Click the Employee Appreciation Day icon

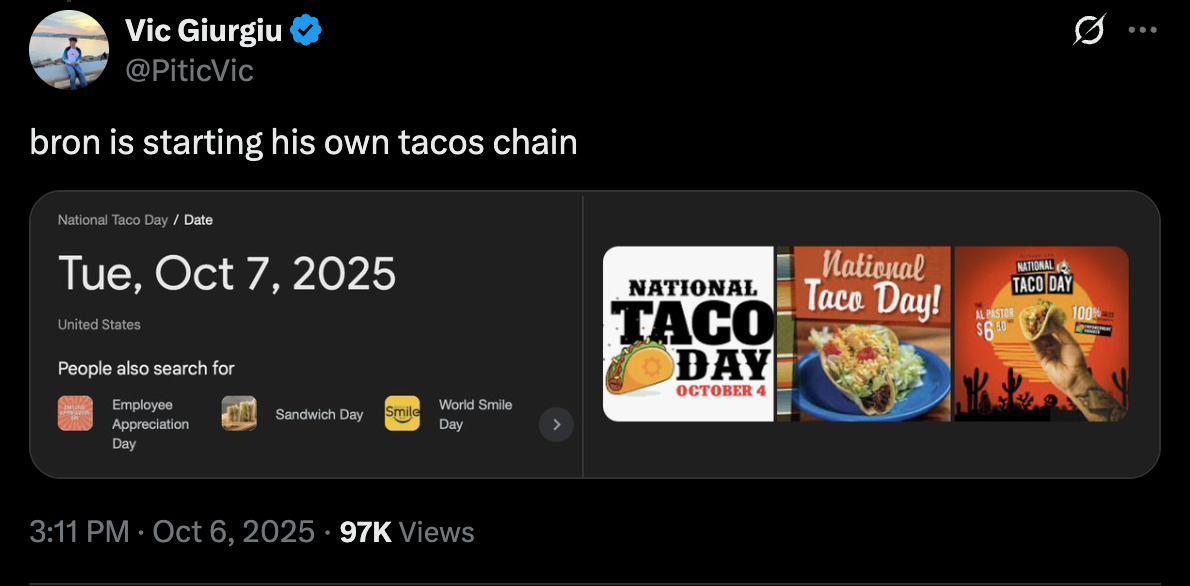(x=75, y=414)
